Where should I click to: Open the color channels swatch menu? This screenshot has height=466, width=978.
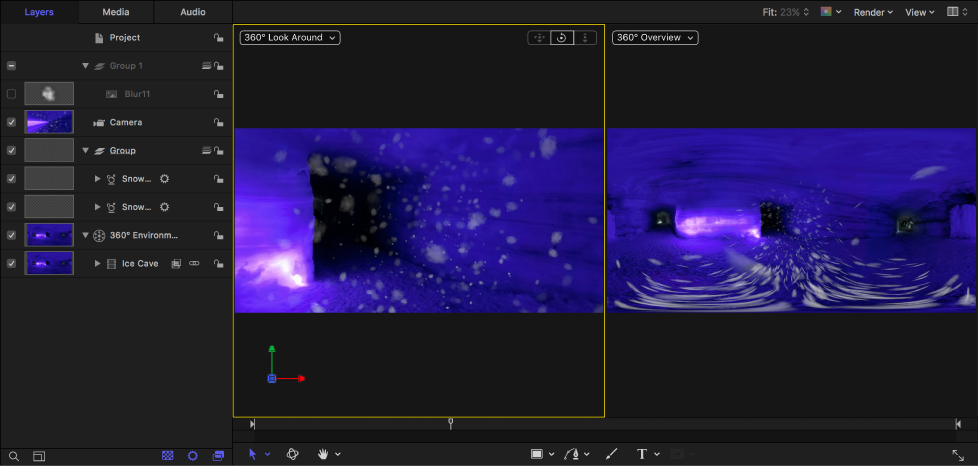831,12
